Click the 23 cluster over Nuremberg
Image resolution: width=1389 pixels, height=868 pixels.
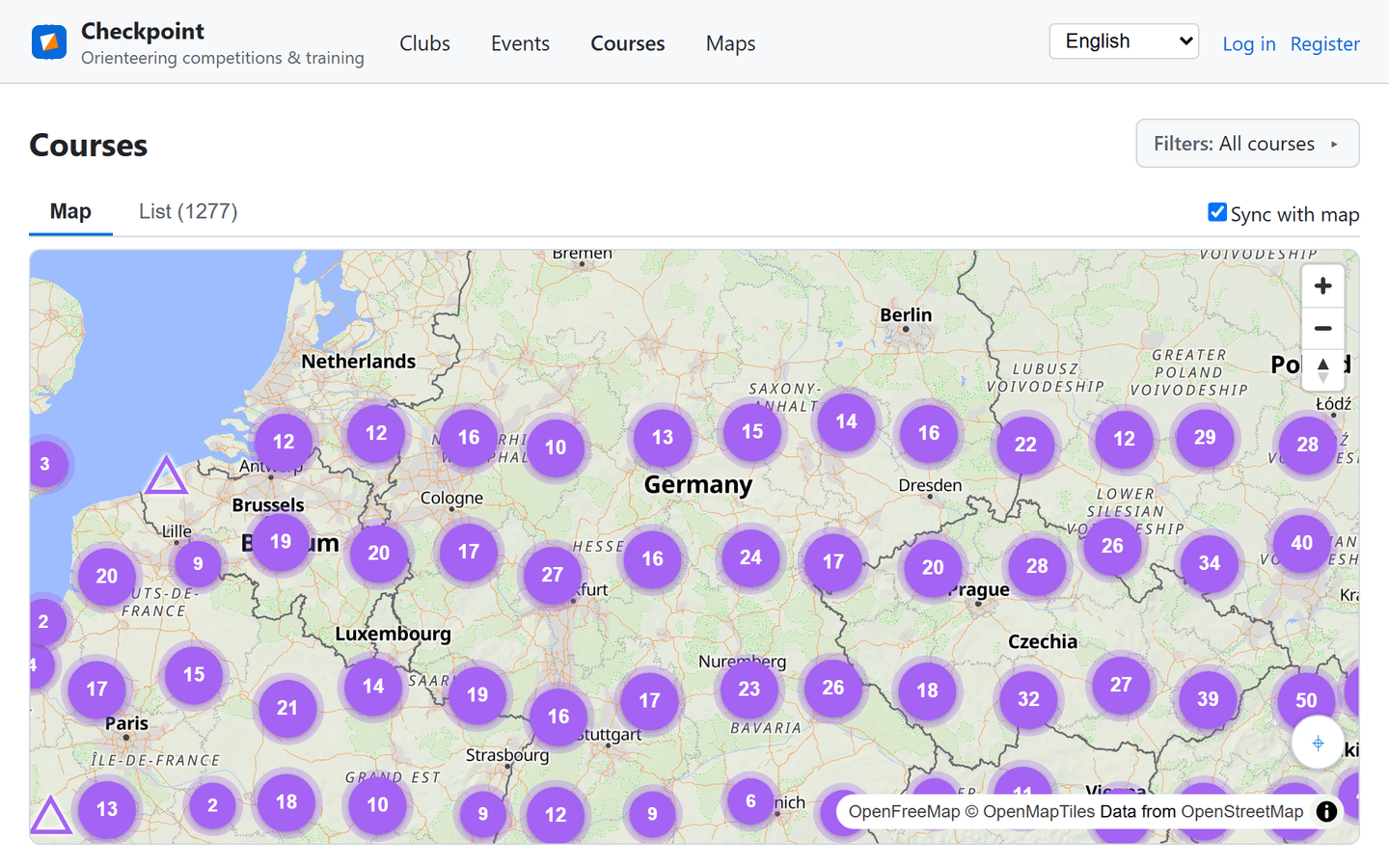[x=749, y=689]
